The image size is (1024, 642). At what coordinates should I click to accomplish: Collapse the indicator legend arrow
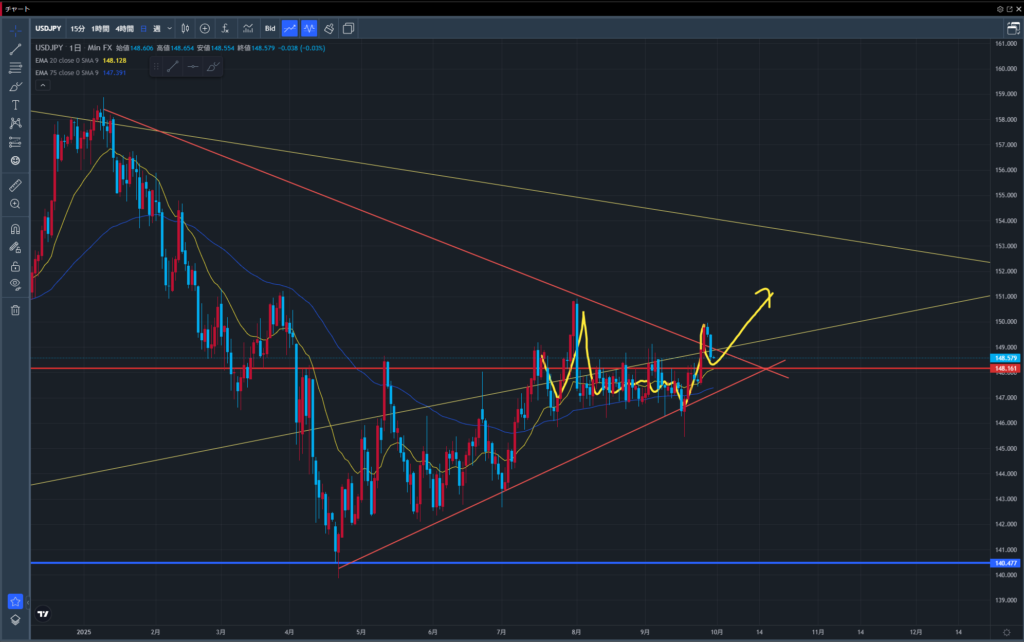(x=41, y=85)
